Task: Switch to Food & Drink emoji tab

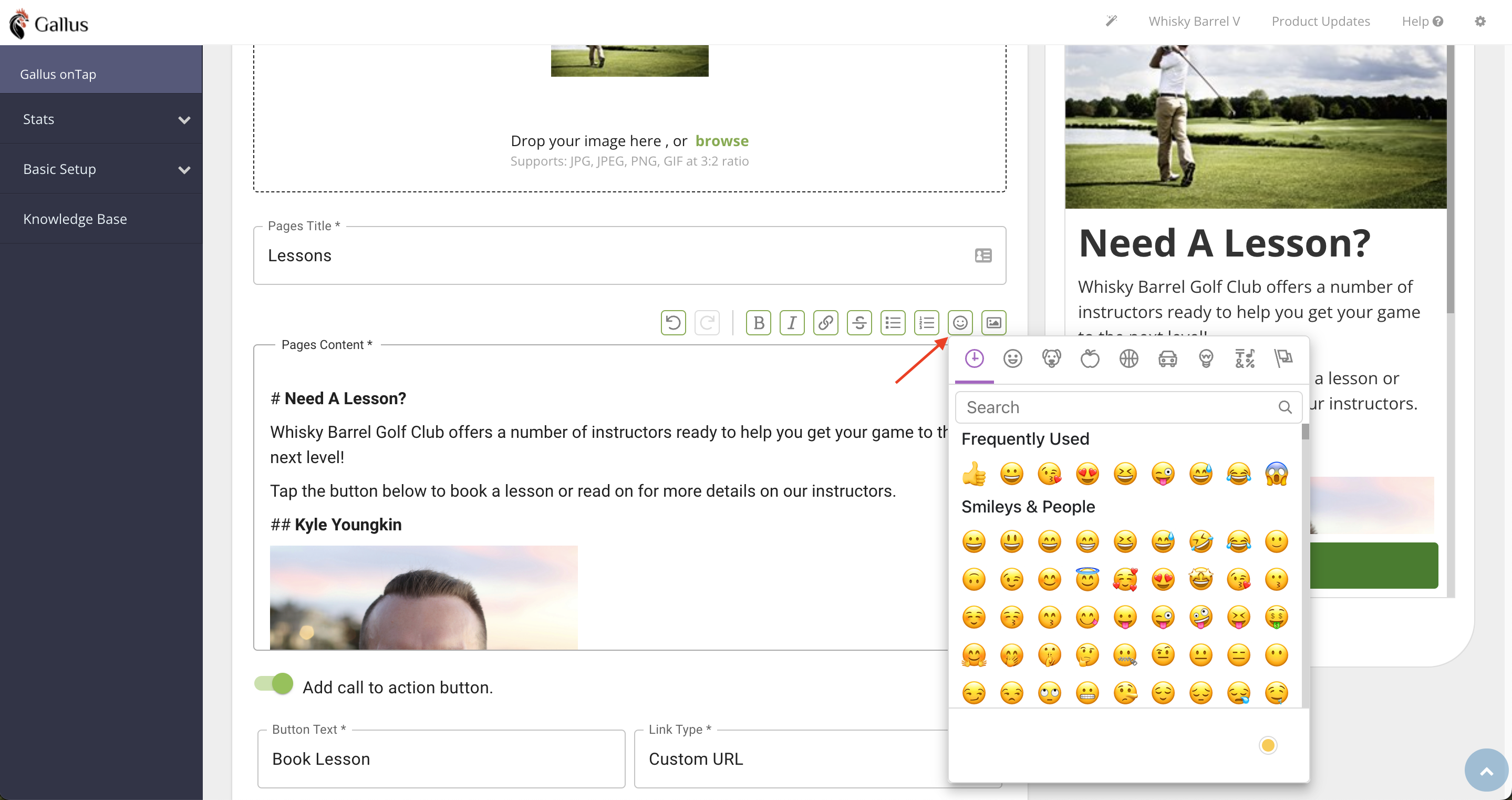Action: click(x=1090, y=358)
